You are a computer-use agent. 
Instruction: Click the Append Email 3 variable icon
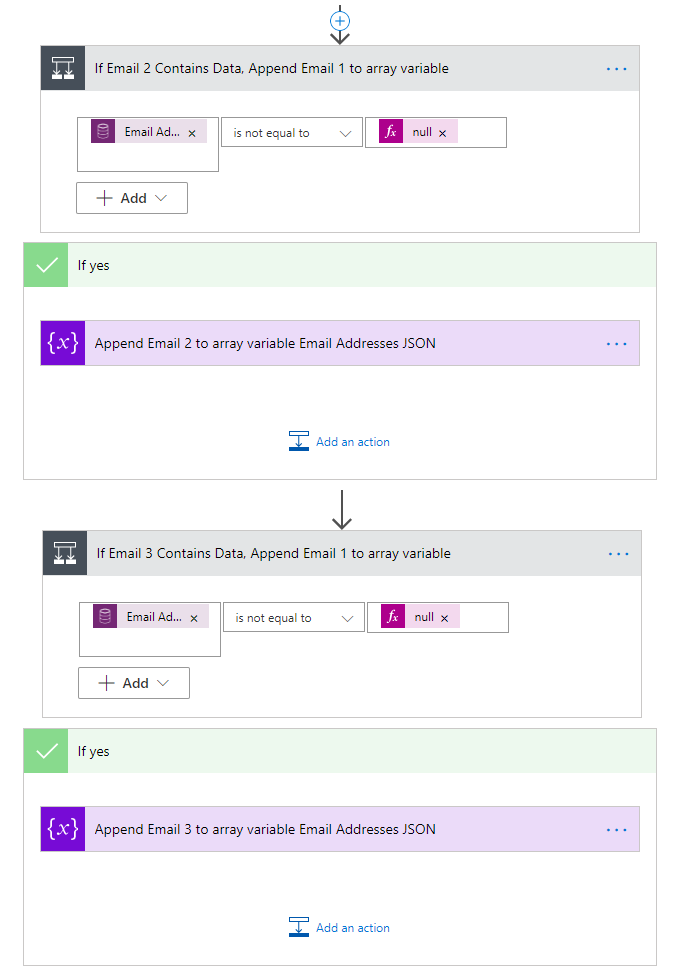pyautogui.click(x=63, y=829)
